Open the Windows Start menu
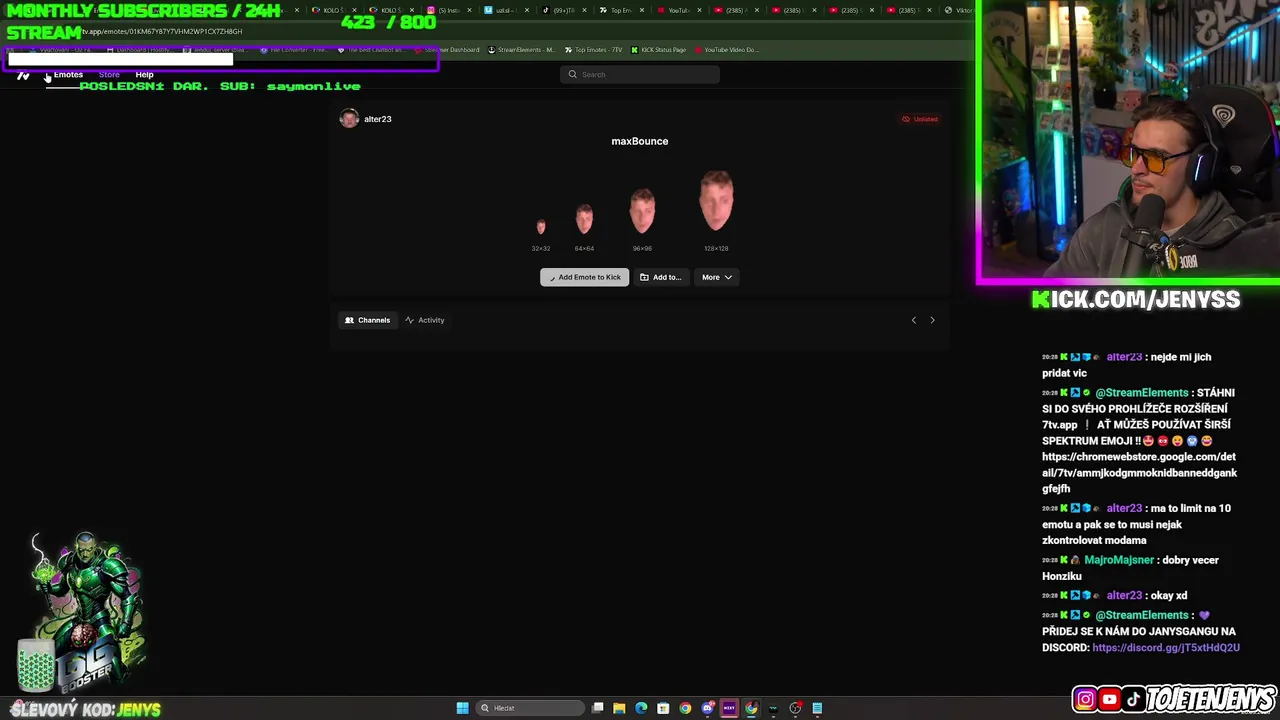 (462, 708)
